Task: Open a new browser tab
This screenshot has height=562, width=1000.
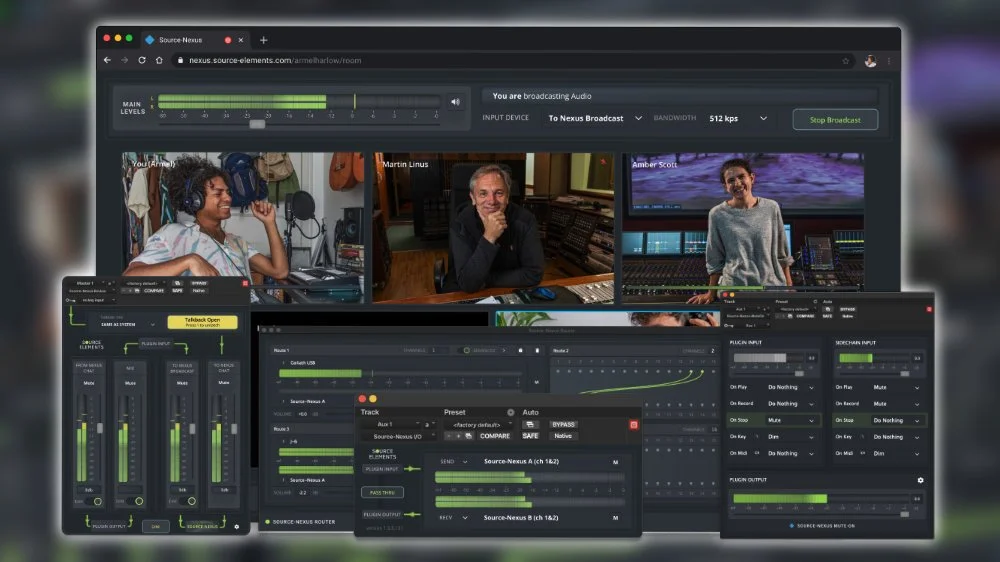Action: pos(263,40)
